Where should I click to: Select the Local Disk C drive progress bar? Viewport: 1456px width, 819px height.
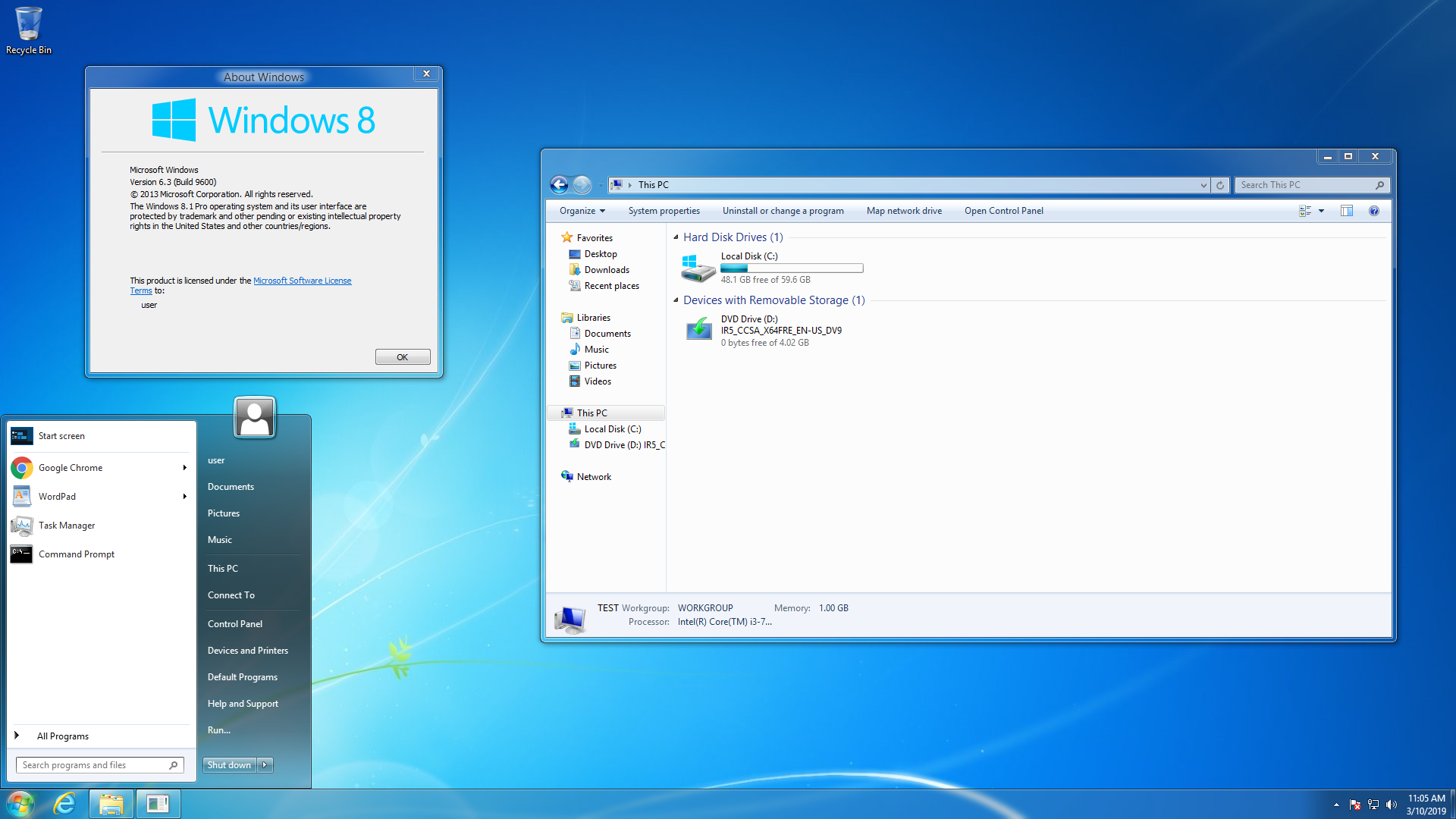pos(790,268)
